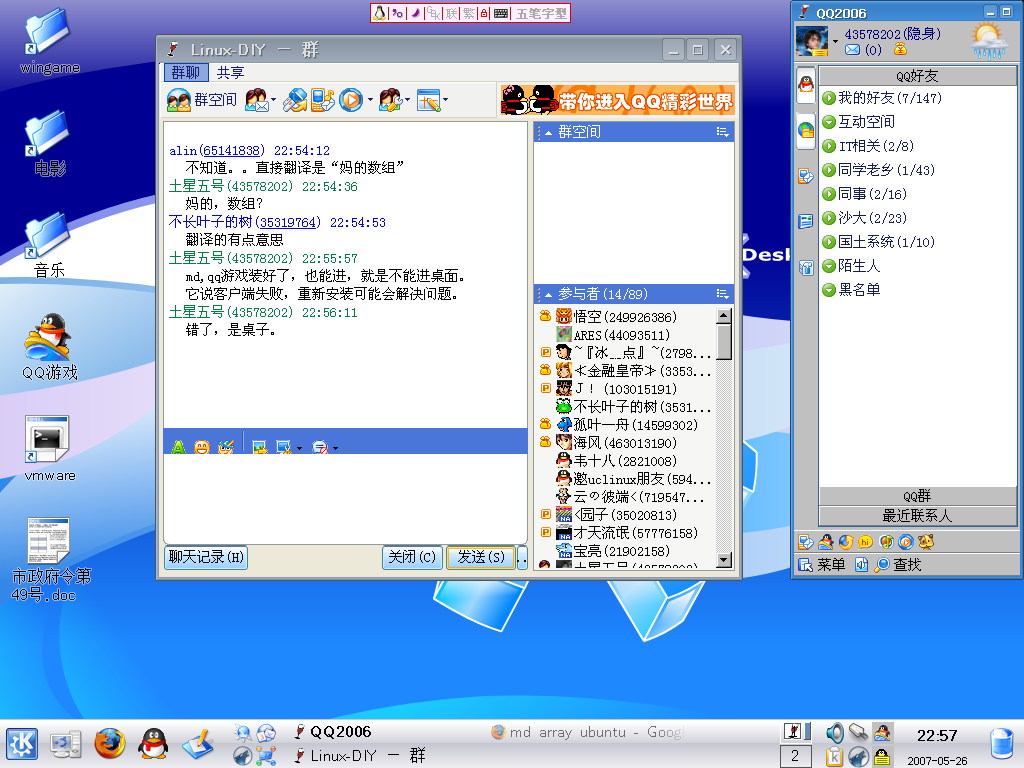Click the 关闭(C) button

[412, 557]
